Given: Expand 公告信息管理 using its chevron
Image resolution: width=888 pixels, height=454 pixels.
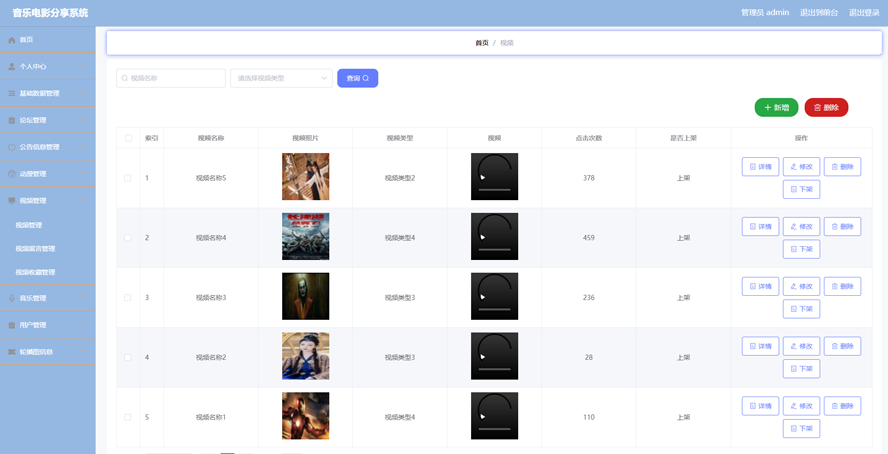Looking at the screenshot, I should 84,147.
